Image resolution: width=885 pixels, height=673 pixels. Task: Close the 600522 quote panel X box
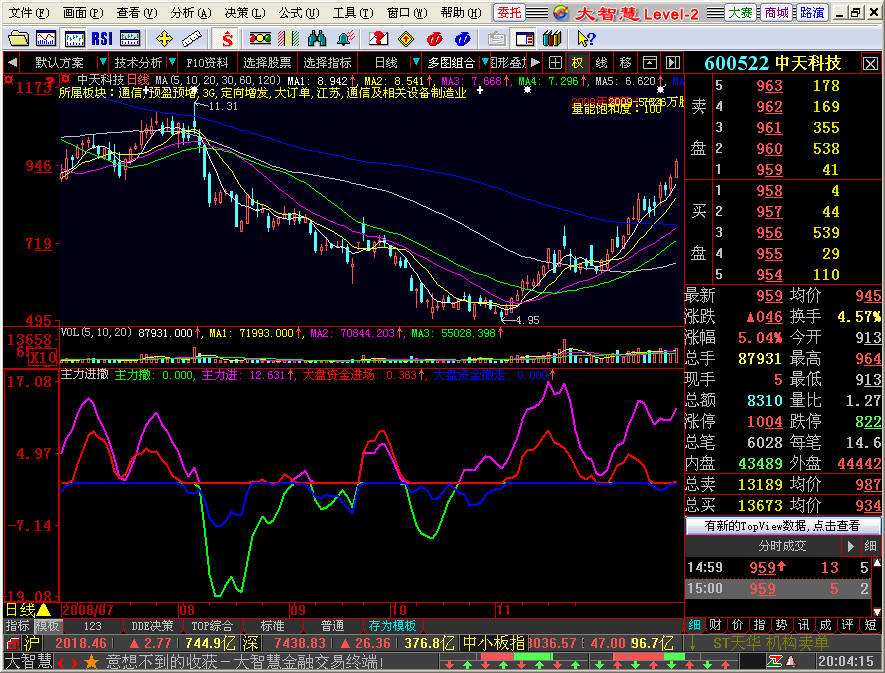click(x=870, y=63)
